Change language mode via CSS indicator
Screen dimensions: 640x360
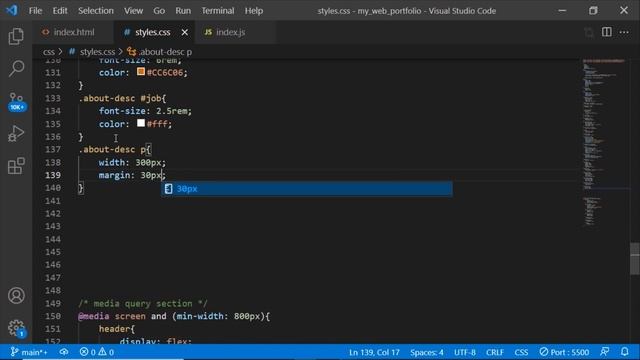pos(521,352)
